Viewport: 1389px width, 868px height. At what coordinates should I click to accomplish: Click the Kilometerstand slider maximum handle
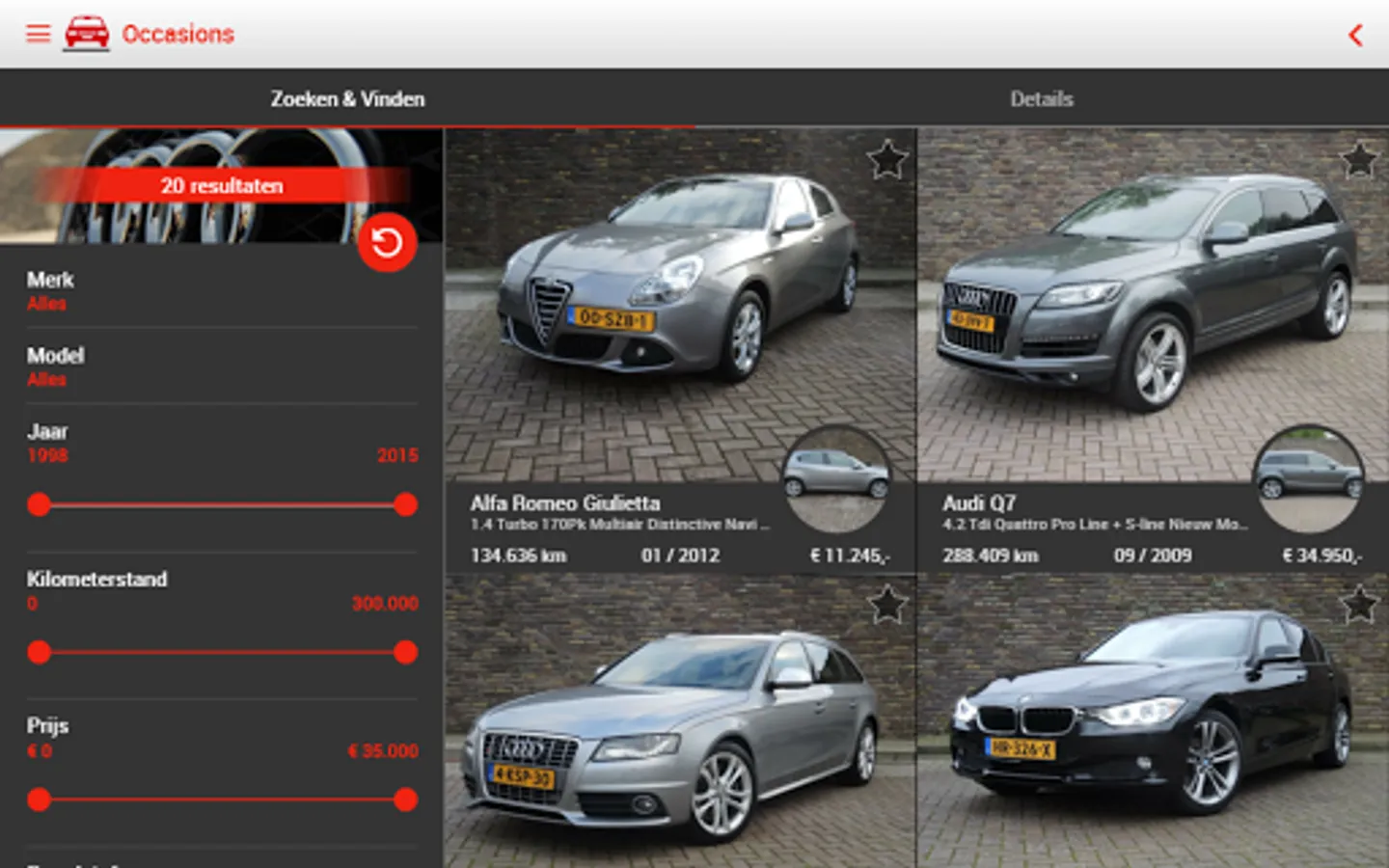point(406,652)
